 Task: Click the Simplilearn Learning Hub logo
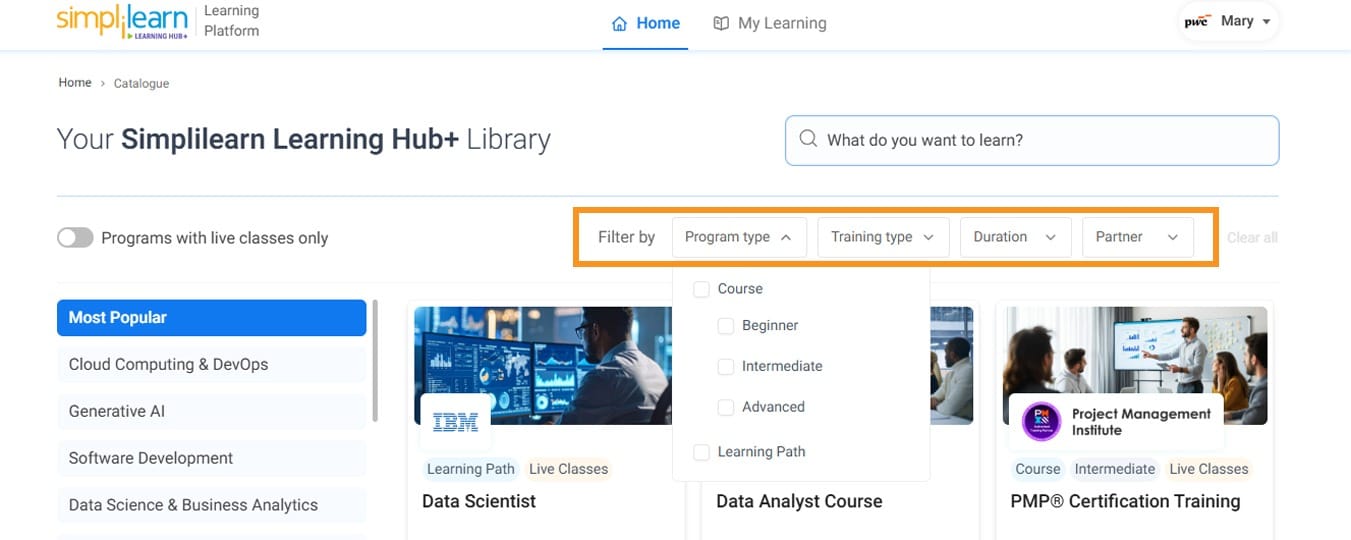click(122, 21)
